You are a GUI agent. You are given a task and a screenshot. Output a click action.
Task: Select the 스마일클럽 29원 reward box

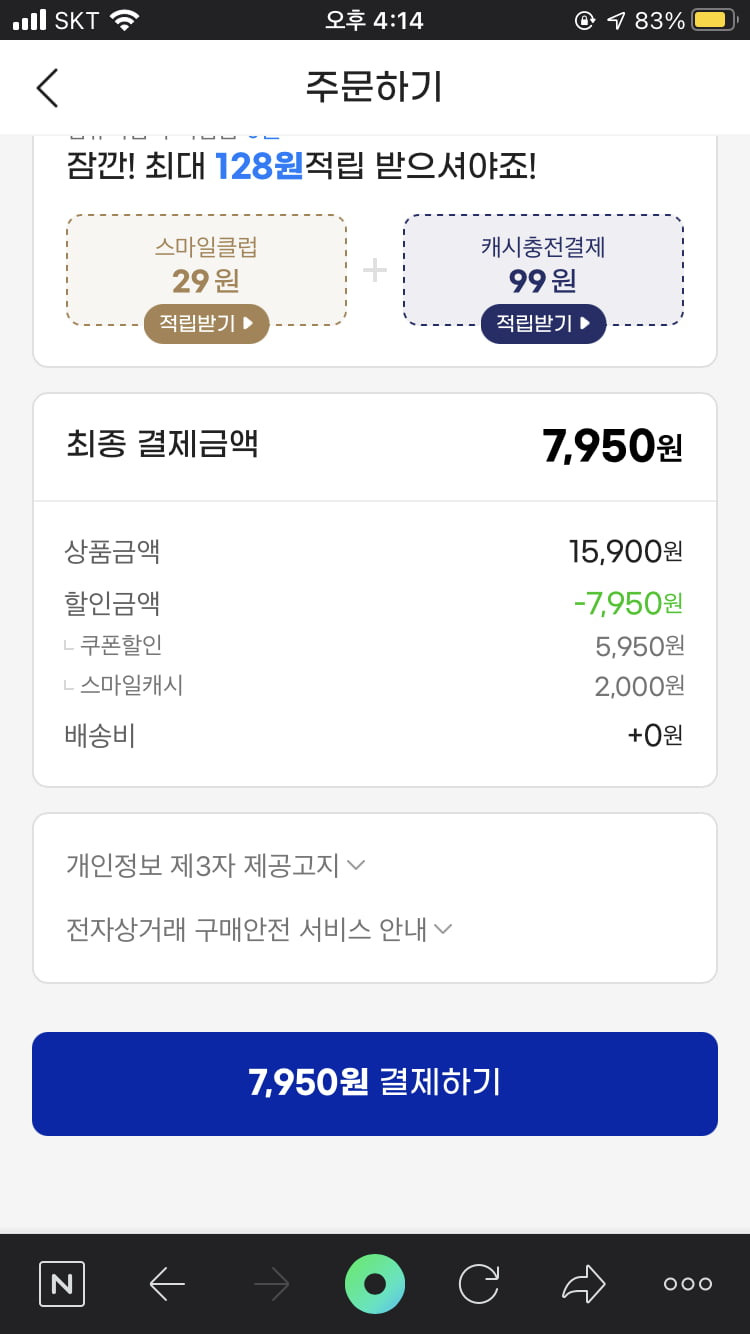(x=207, y=270)
